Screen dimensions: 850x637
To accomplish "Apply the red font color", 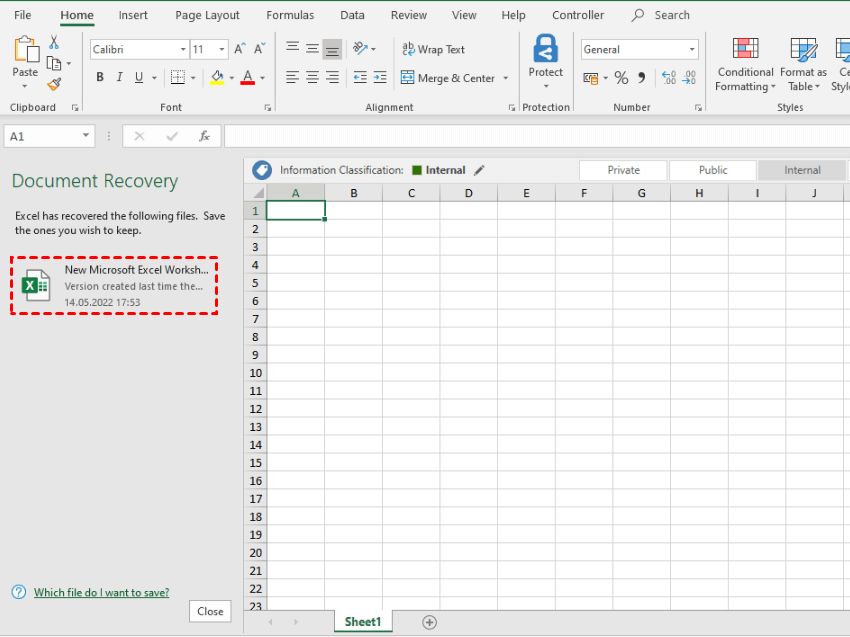I will pos(248,78).
